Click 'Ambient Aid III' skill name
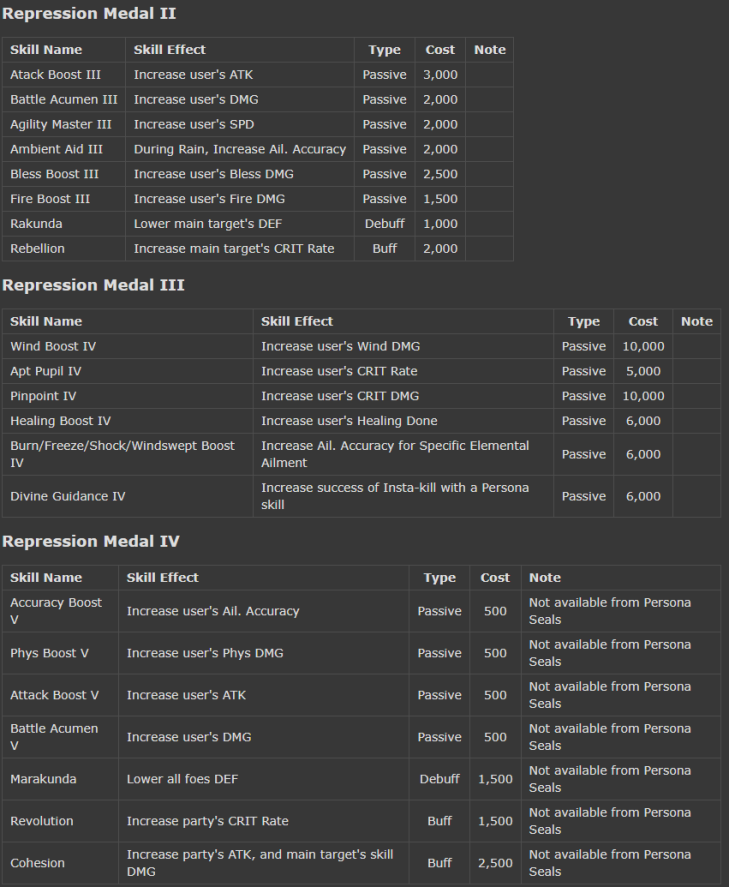729x887 pixels. tap(57, 149)
